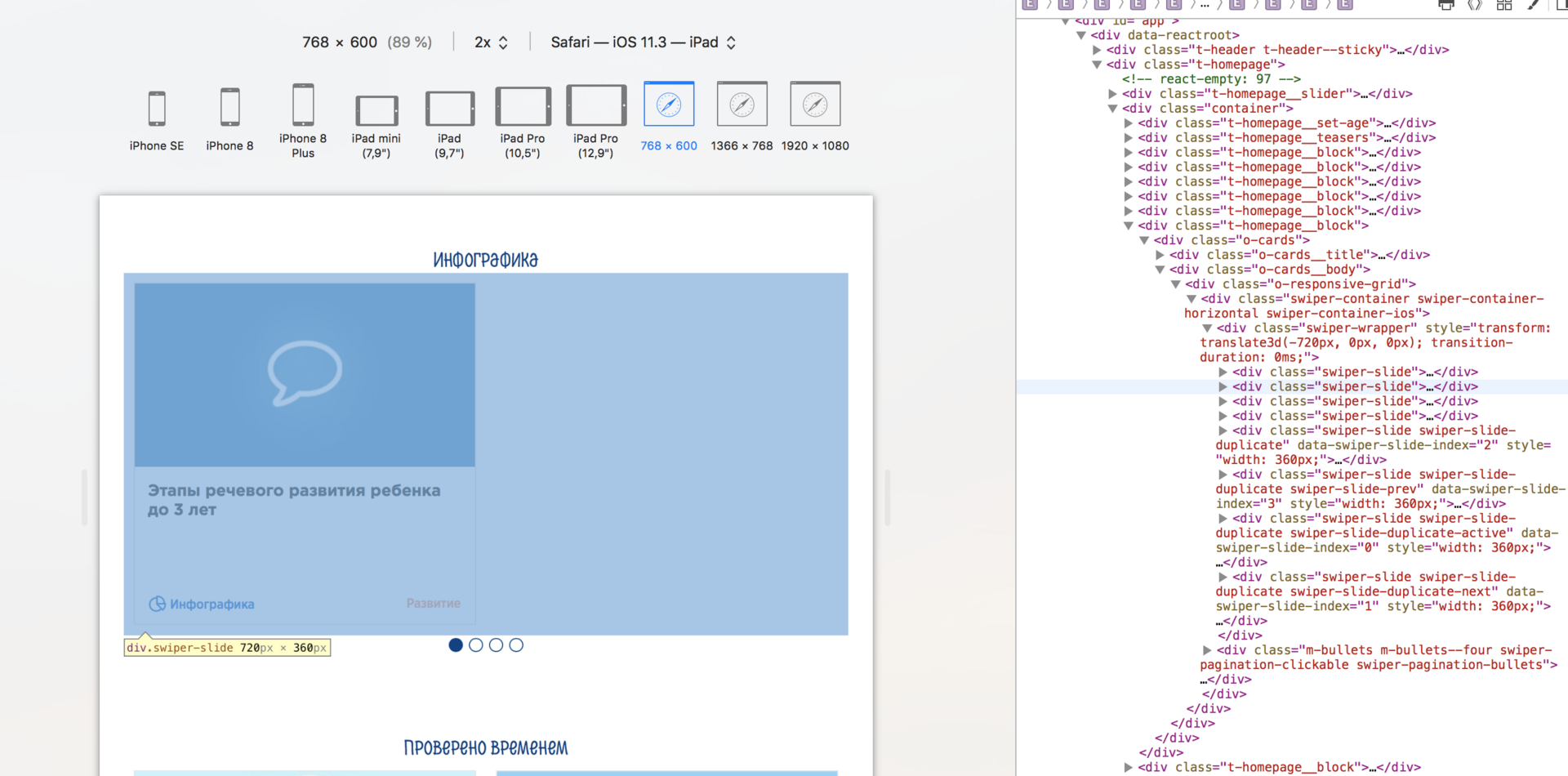The height and width of the screenshot is (776, 1568).
Task: Click the Инфографика category link on card
Action: 212,604
